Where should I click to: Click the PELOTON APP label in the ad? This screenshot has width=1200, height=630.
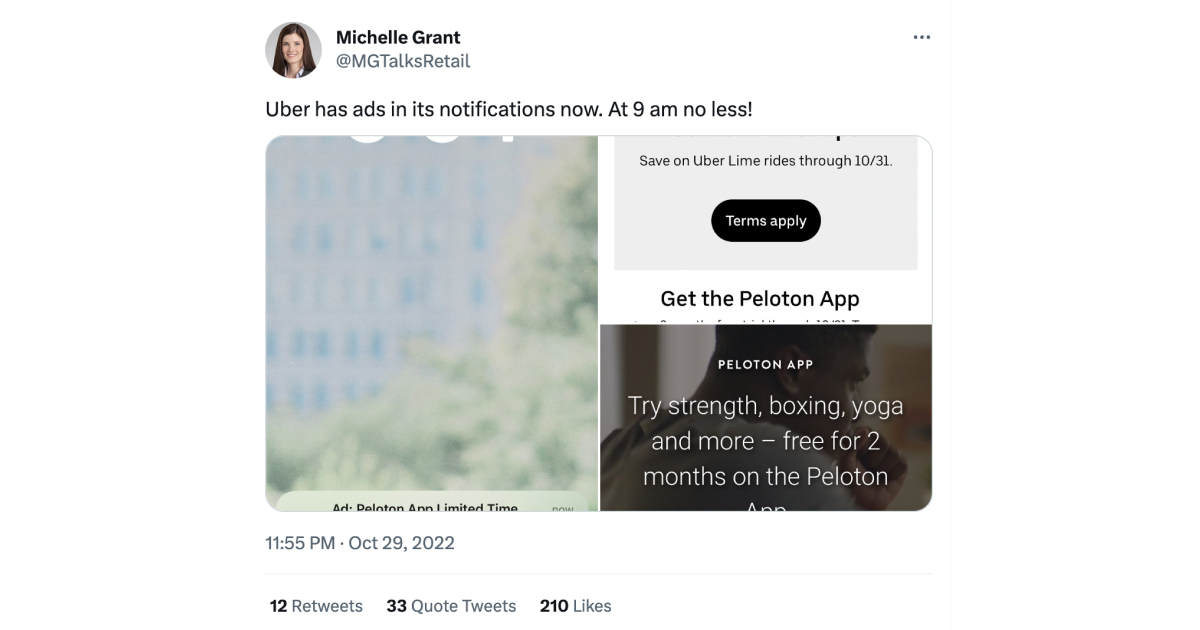point(765,365)
